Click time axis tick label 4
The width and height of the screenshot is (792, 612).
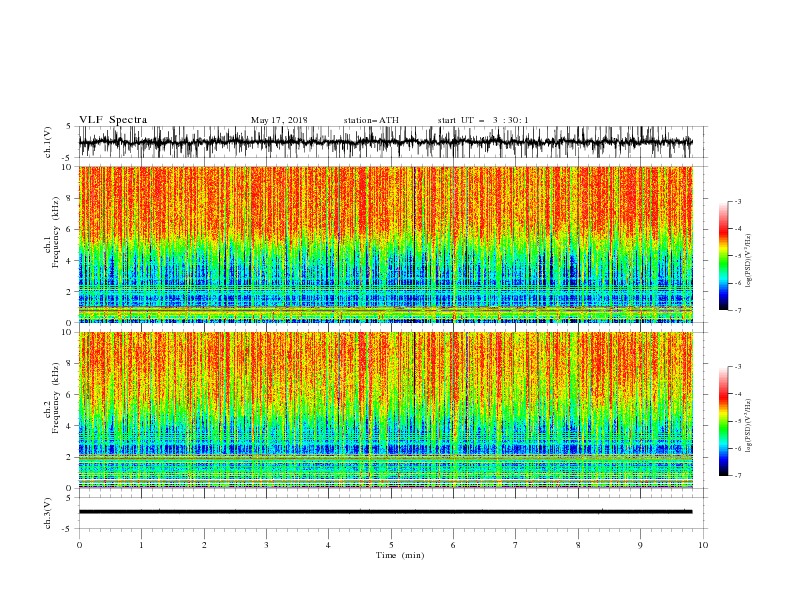(x=329, y=545)
